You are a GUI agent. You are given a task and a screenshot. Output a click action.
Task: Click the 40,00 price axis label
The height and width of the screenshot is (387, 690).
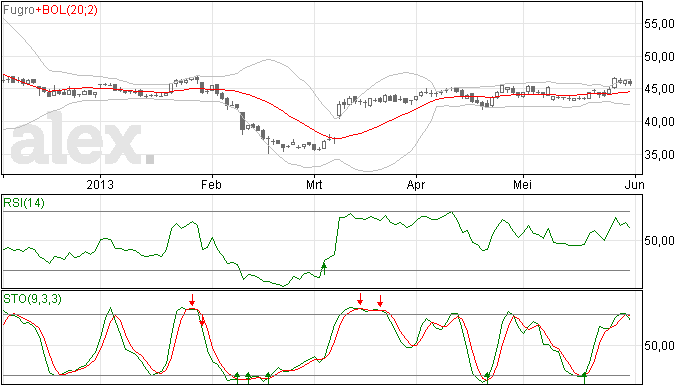pyautogui.click(x=660, y=122)
